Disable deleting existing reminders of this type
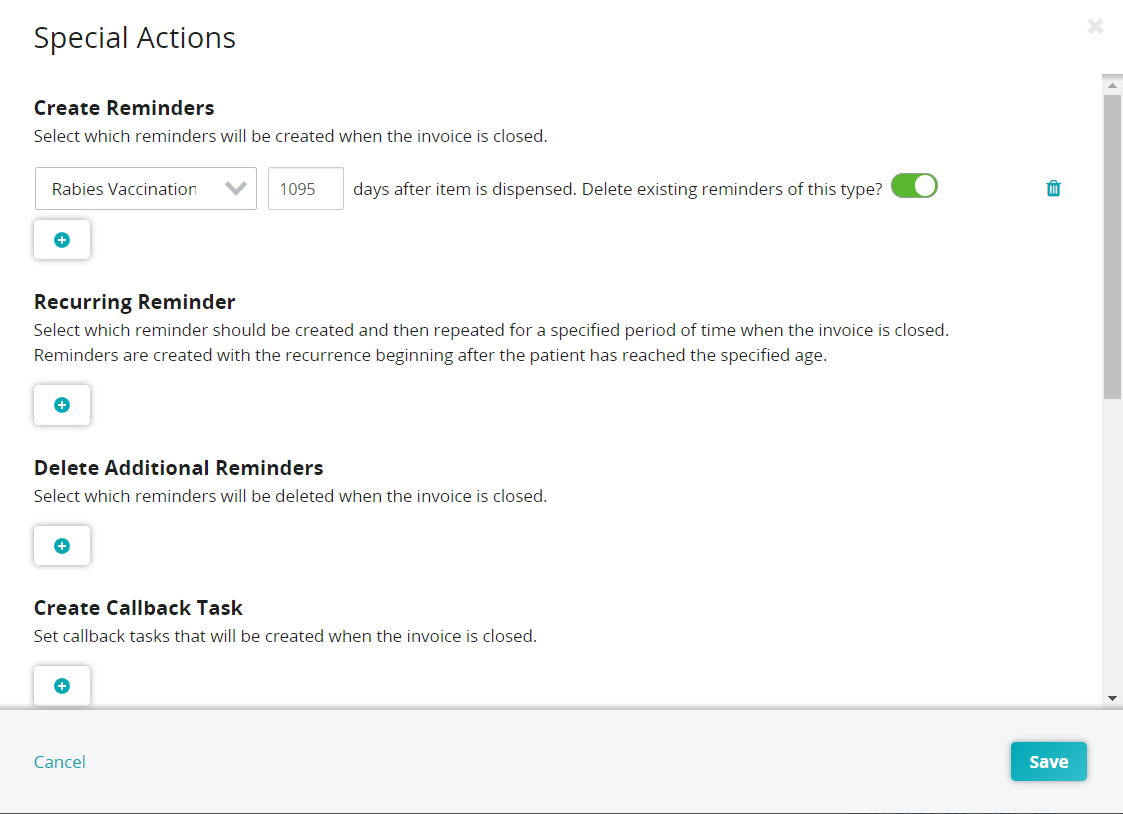The image size is (1123, 814). [913, 185]
